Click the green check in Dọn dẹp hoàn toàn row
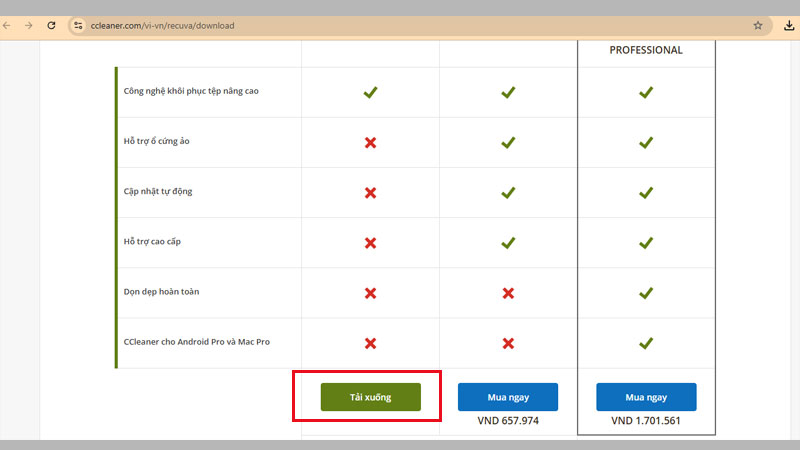The width and height of the screenshot is (800, 450). point(646,293)
